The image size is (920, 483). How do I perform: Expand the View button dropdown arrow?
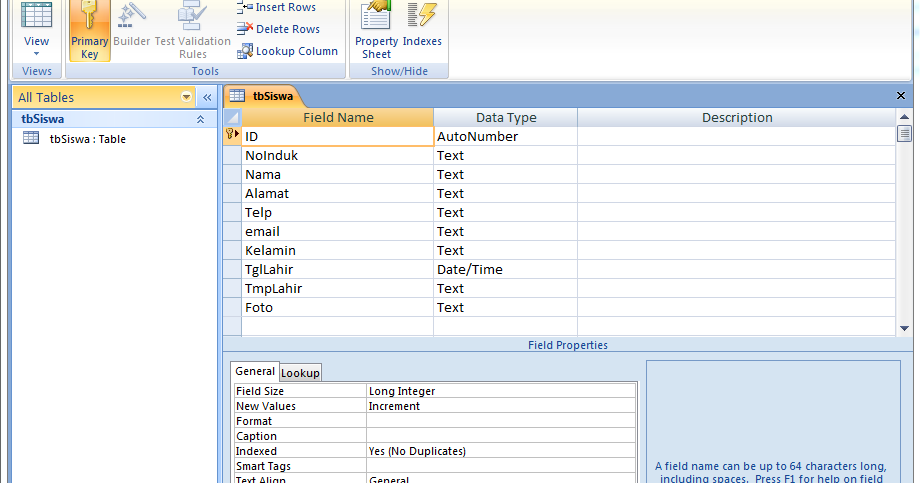(36, 54)
